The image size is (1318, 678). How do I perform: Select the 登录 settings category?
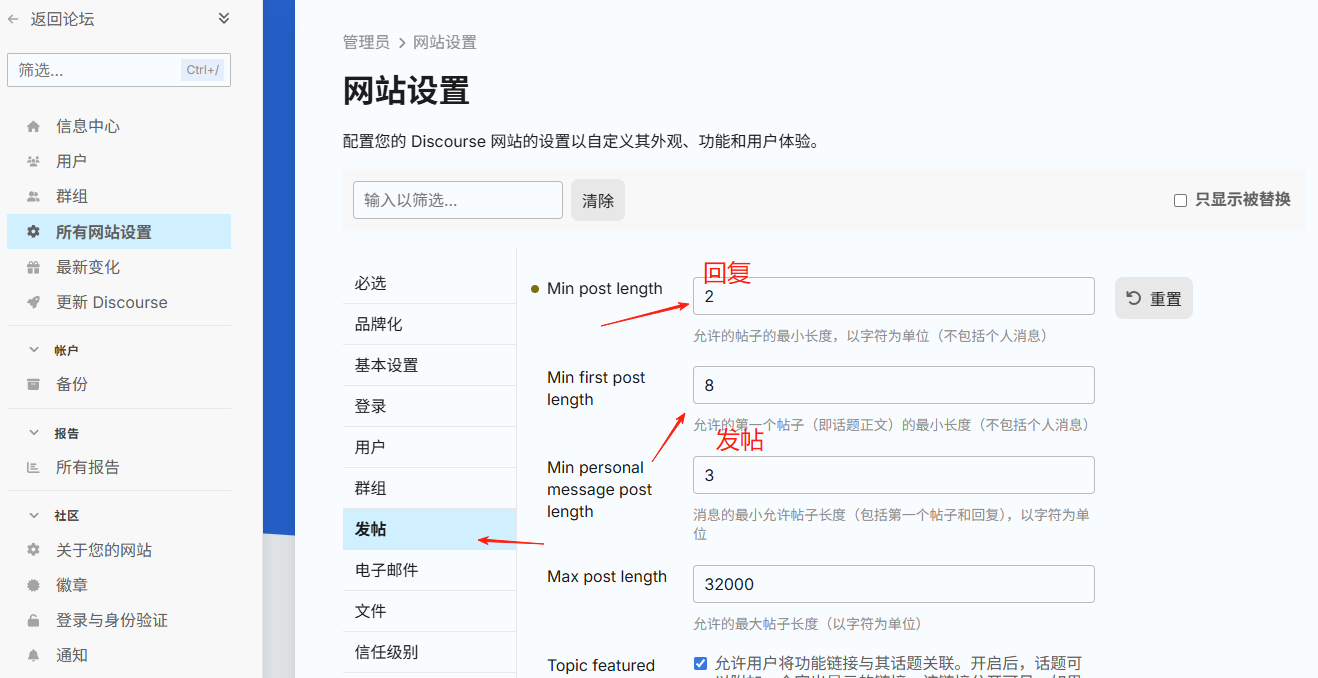point(429,406)
